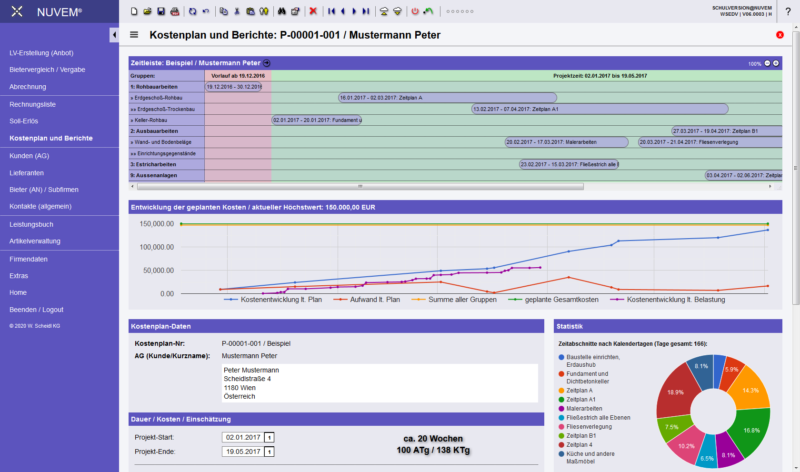Close the NUVEM sidebar X icon
The width and height of the screenshot is (800, 472).
point(17,11)
